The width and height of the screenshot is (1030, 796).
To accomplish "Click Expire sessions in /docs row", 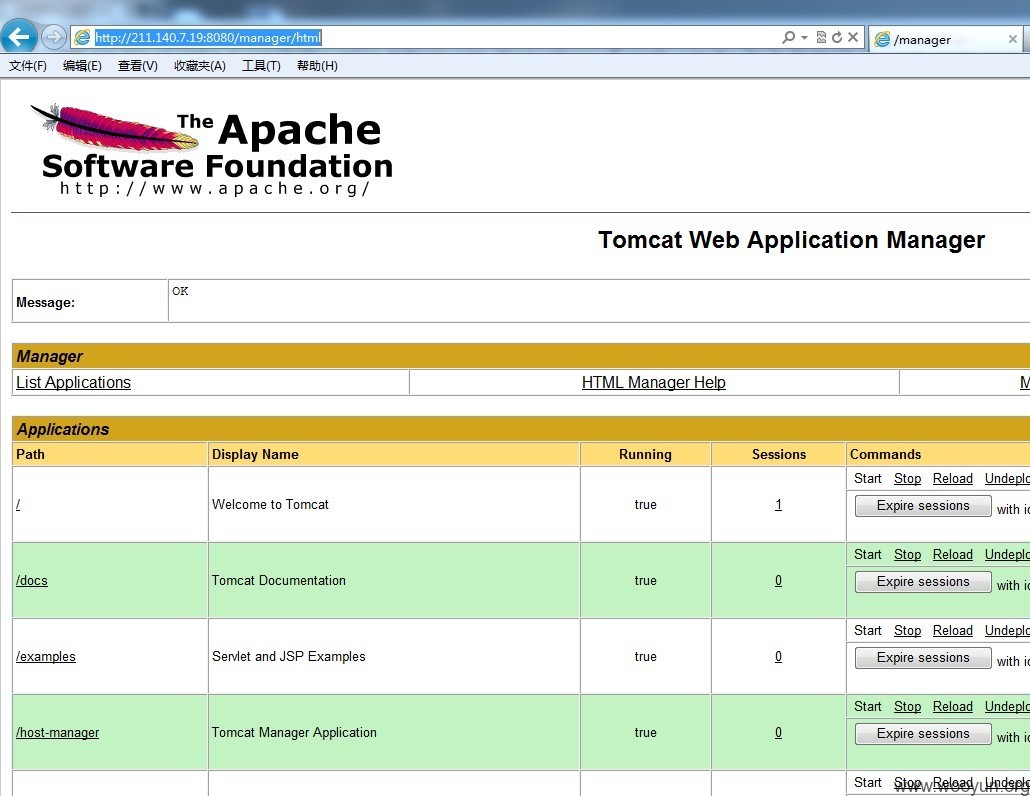I will click(923, 582).
